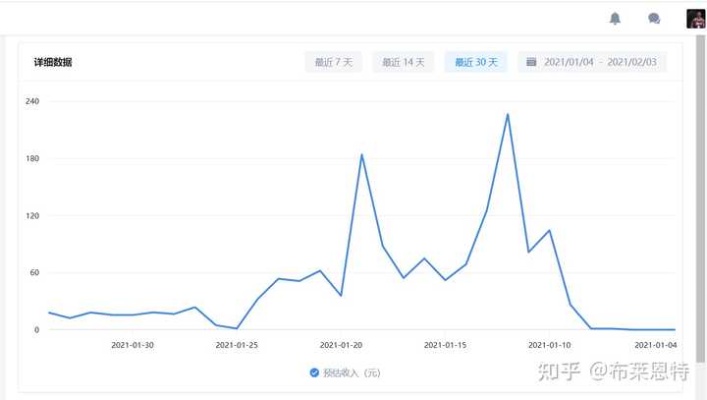Click the 180 y-axis value
This screenshot has width=707, height=400.
[x=32, y=158]
